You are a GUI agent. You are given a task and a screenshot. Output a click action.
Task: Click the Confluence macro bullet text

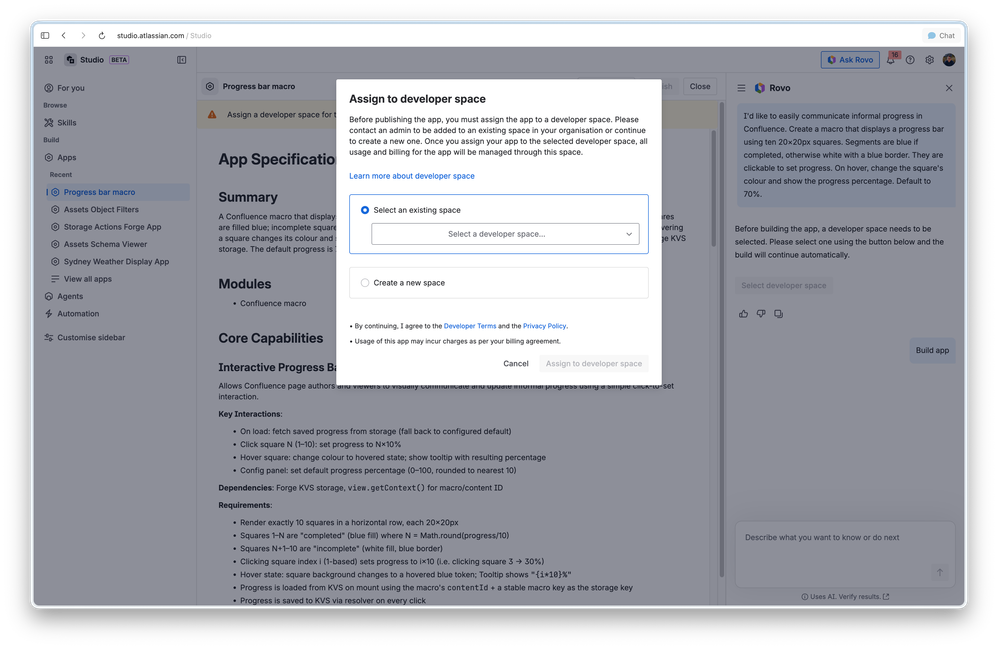[x=273, y=304]
